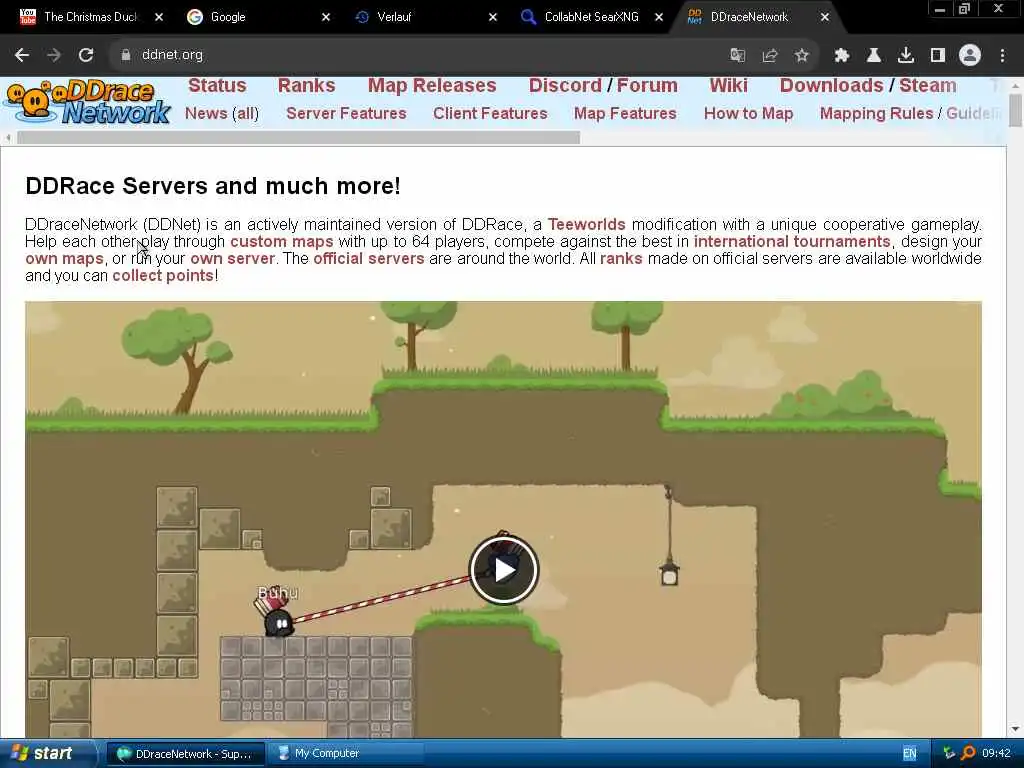1024x768 pixels.
Task: Close the Verlauf tab
Action: coord(493,17)
